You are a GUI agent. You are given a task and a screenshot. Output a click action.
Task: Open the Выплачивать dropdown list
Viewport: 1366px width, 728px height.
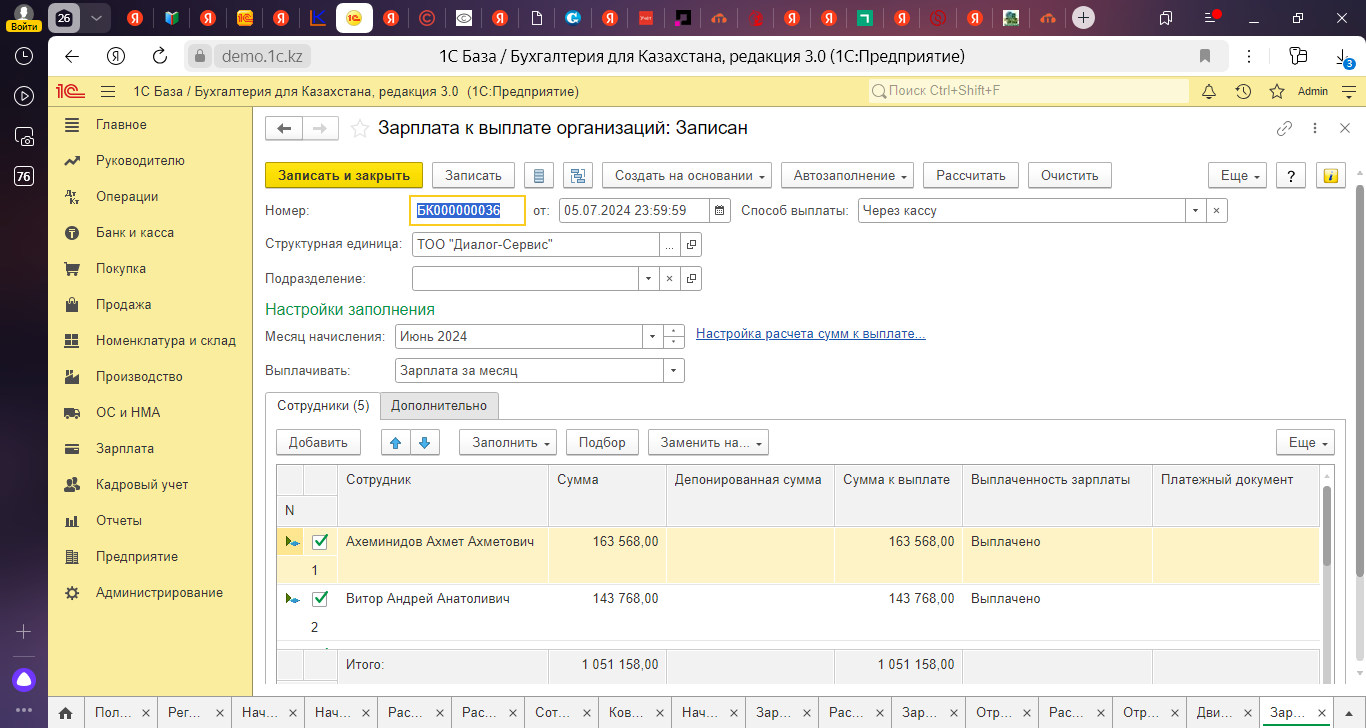tap(674, 370)
